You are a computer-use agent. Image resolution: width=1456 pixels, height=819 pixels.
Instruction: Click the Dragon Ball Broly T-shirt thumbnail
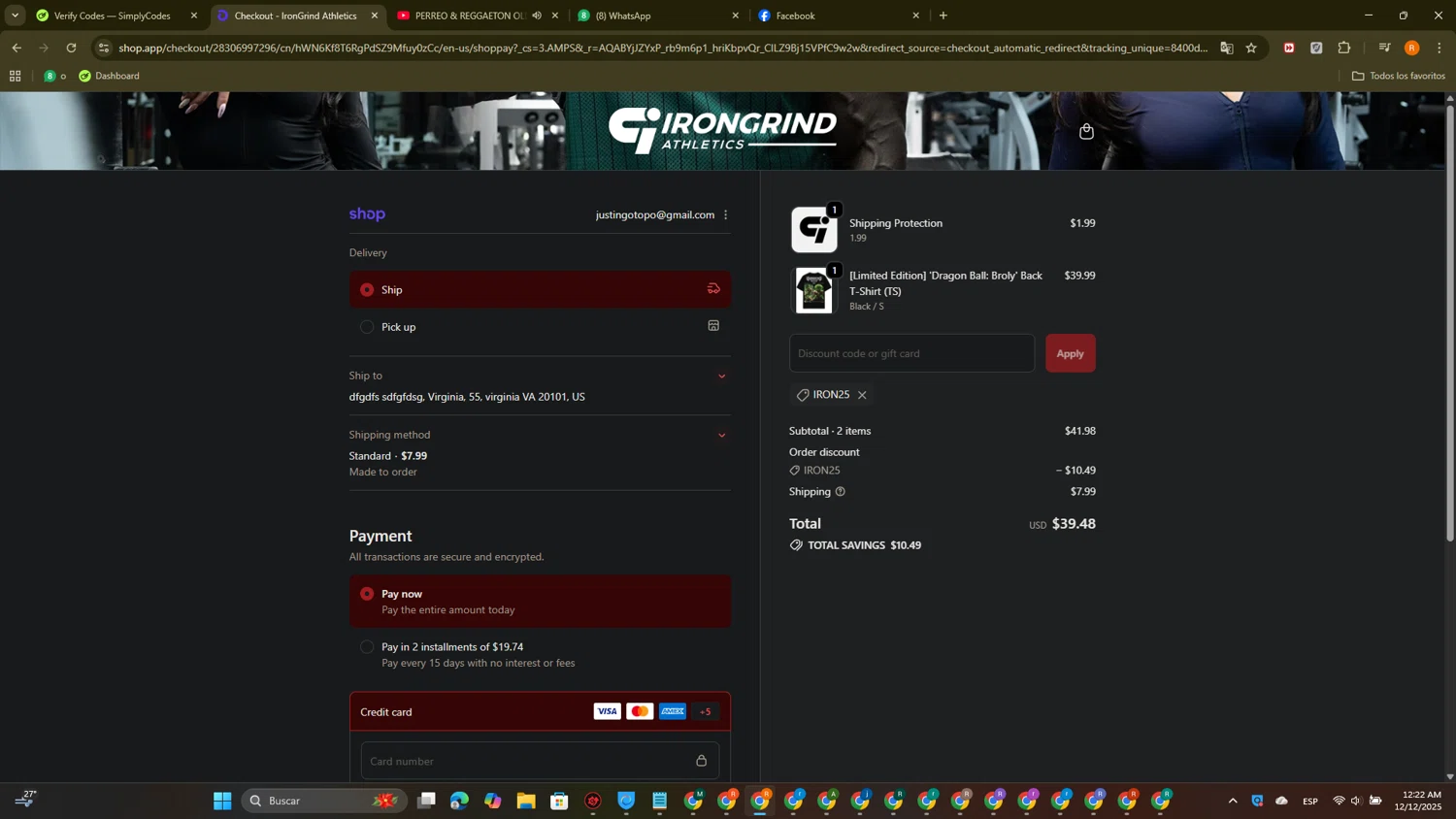(x=814, y=290)
